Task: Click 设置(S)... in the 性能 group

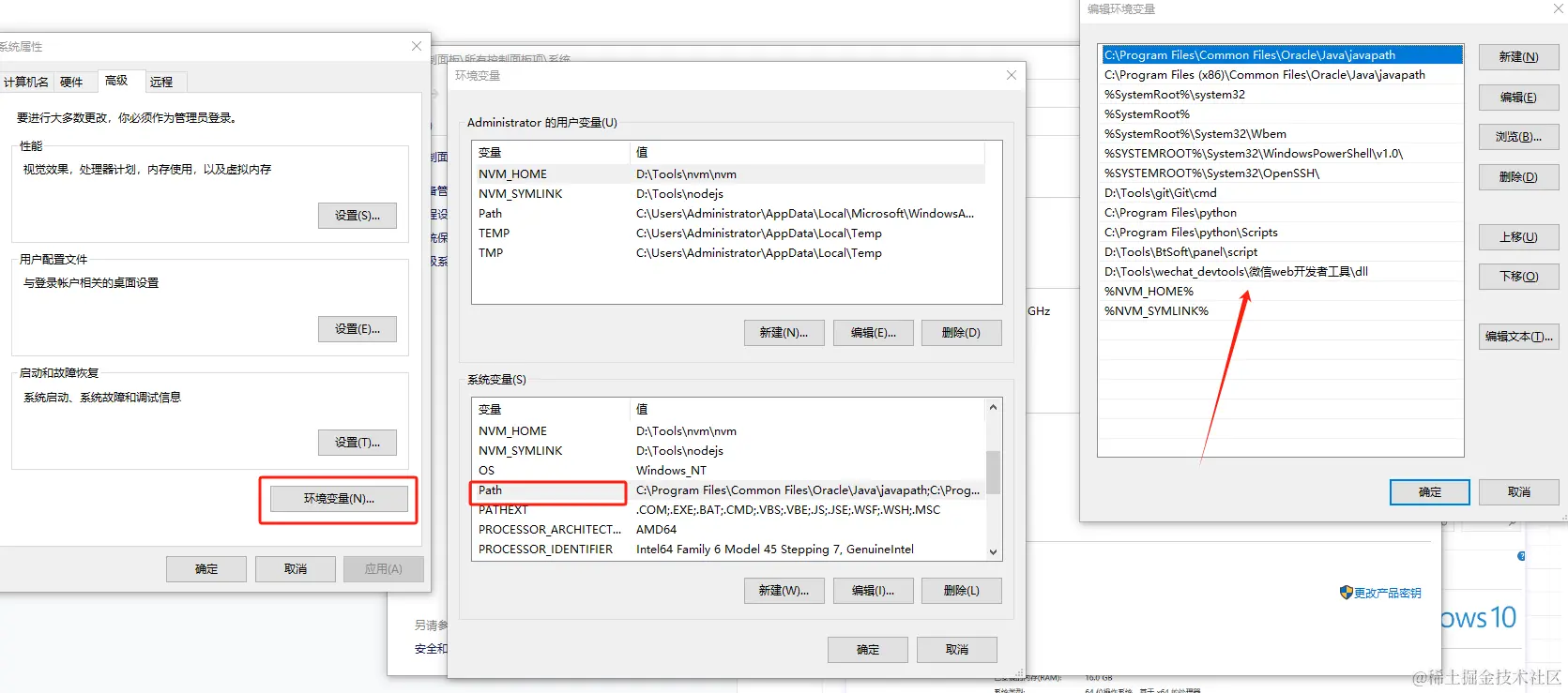Action: point(358,216)
